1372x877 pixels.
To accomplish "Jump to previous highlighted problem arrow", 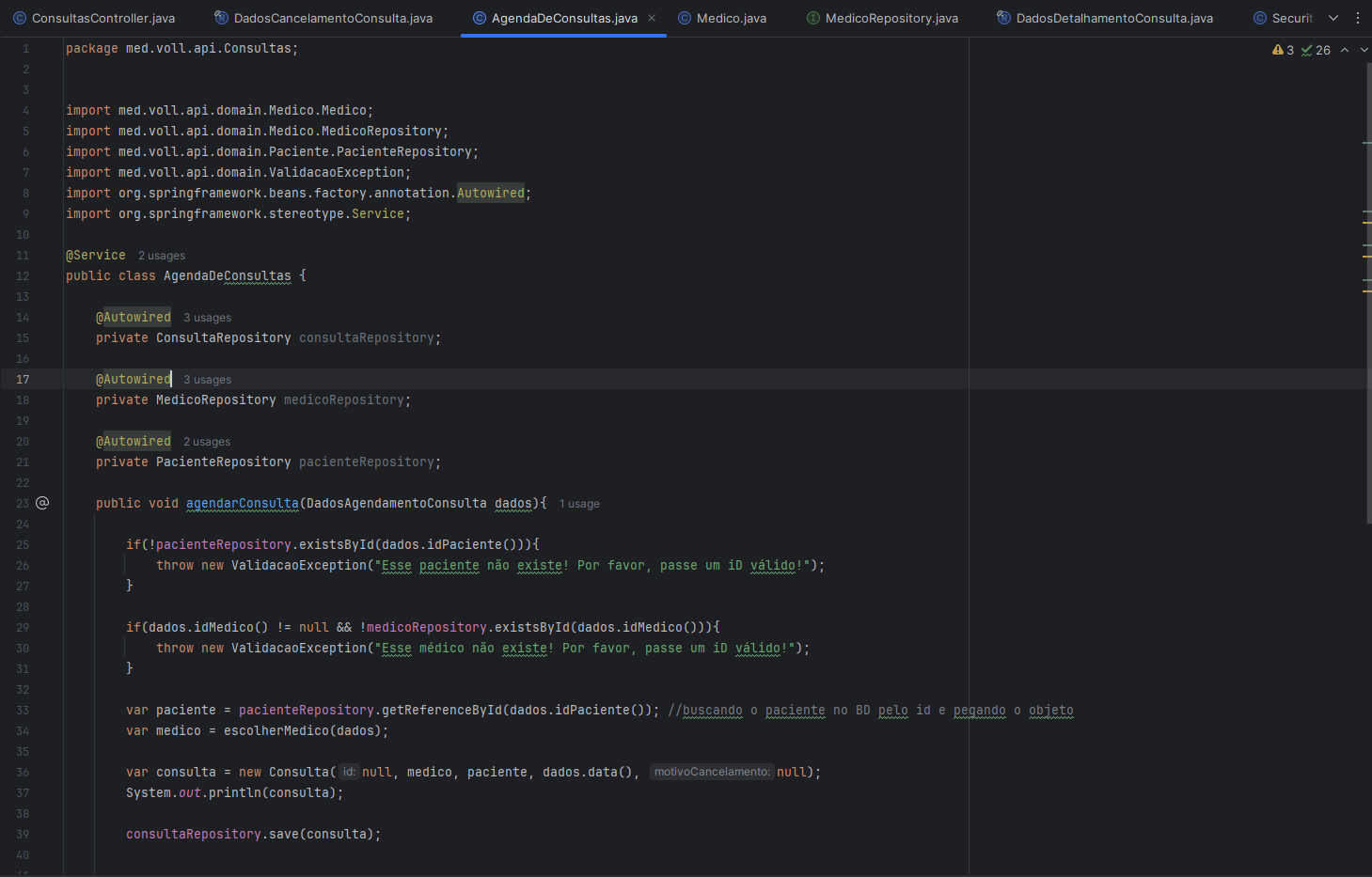I will (x=1345, y=50).
